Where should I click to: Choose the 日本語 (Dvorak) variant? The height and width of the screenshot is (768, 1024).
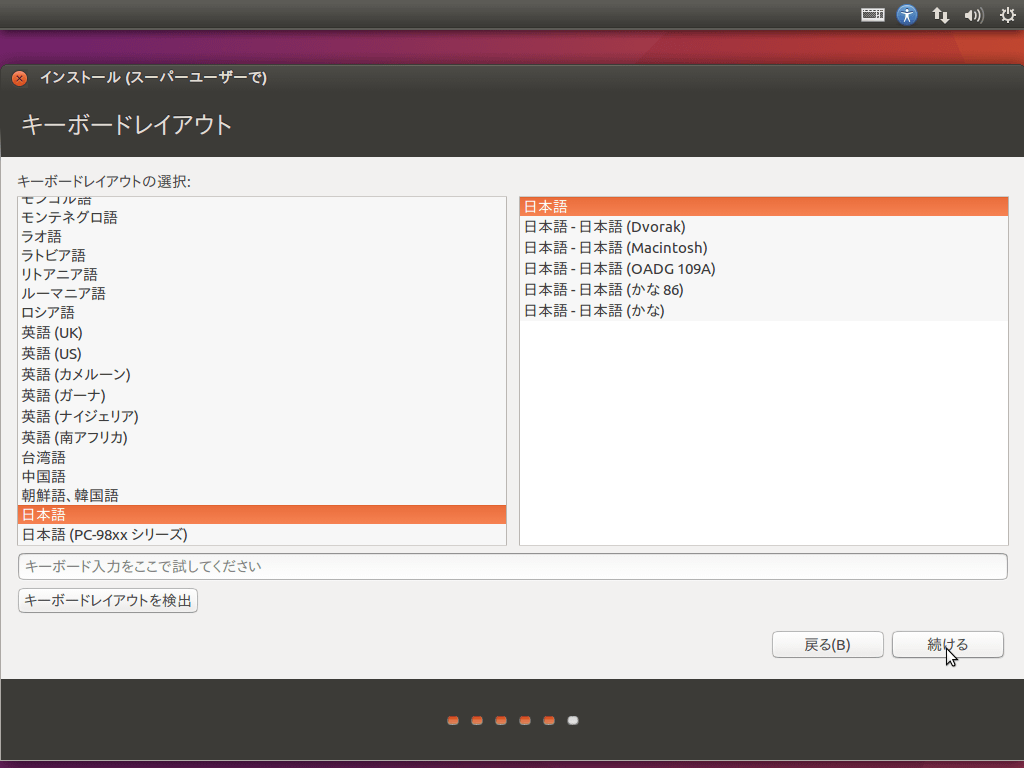[x=604, y=227]
